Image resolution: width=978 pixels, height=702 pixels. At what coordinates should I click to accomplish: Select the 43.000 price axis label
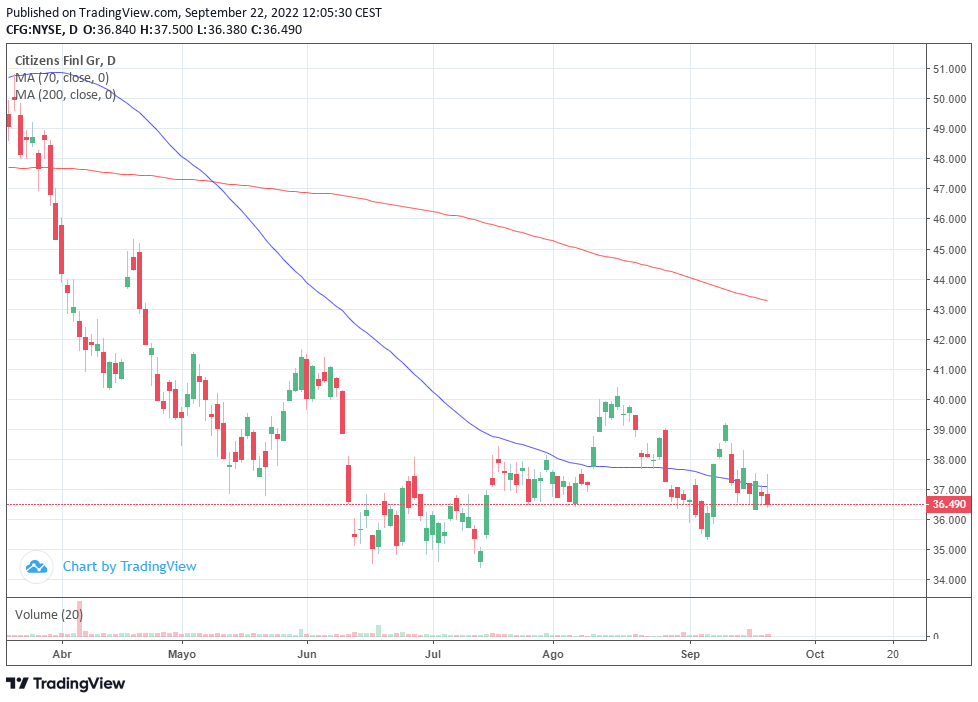[x=949, y=310]
